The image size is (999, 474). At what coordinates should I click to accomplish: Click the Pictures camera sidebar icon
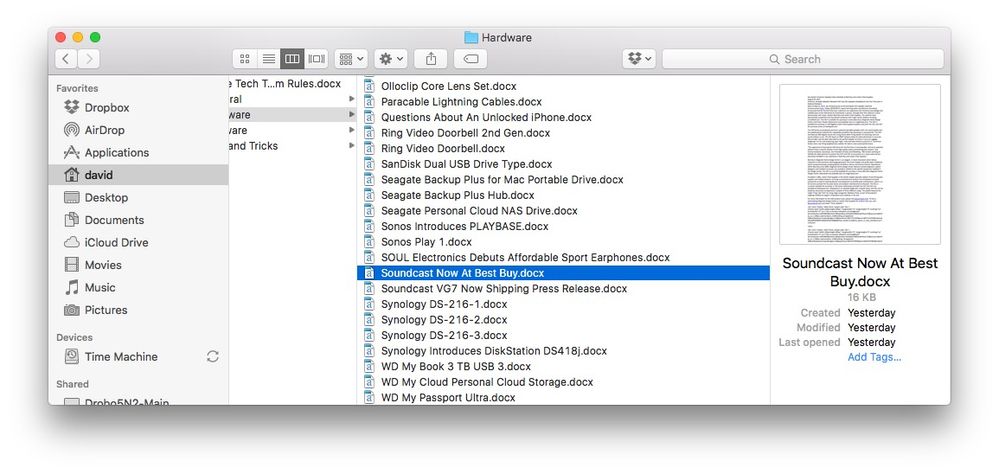[x=72, y=310]
